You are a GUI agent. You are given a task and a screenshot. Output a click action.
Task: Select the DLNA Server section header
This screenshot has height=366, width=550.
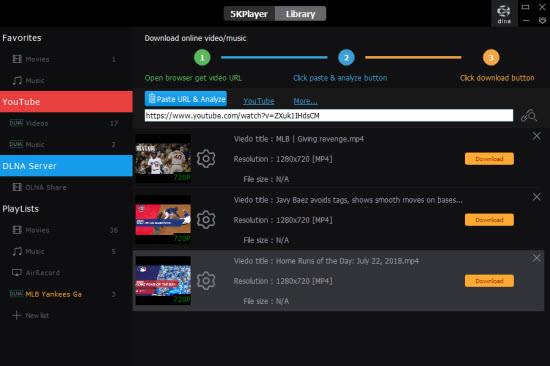tap(66, 166)
